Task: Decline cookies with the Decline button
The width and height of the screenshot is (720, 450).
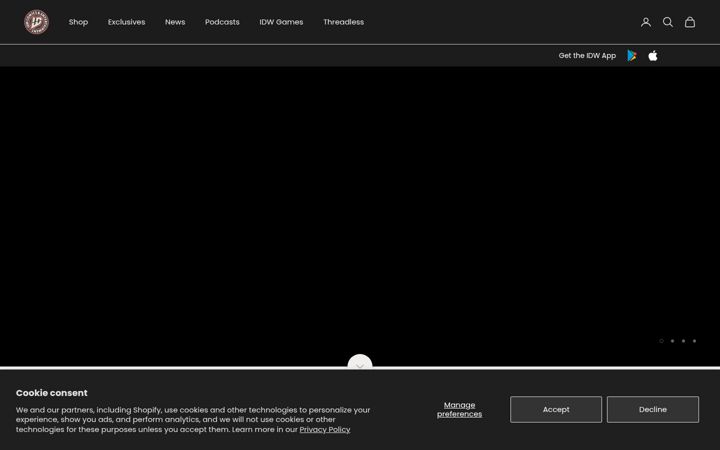Action: click(x=652, y=409)
